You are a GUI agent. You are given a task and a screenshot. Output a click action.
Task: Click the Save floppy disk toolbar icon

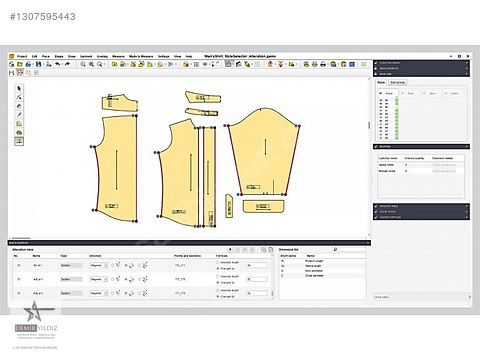point(38,64)
